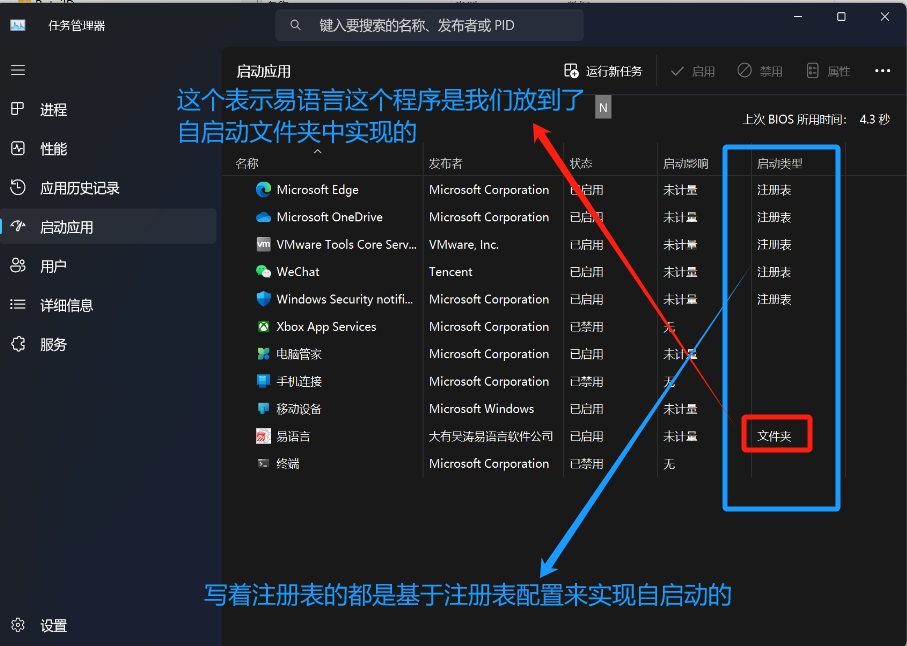Click 注册表 type in Microsoft Edge row
Viewport: 907px width, 646px height.
[774, 190]
